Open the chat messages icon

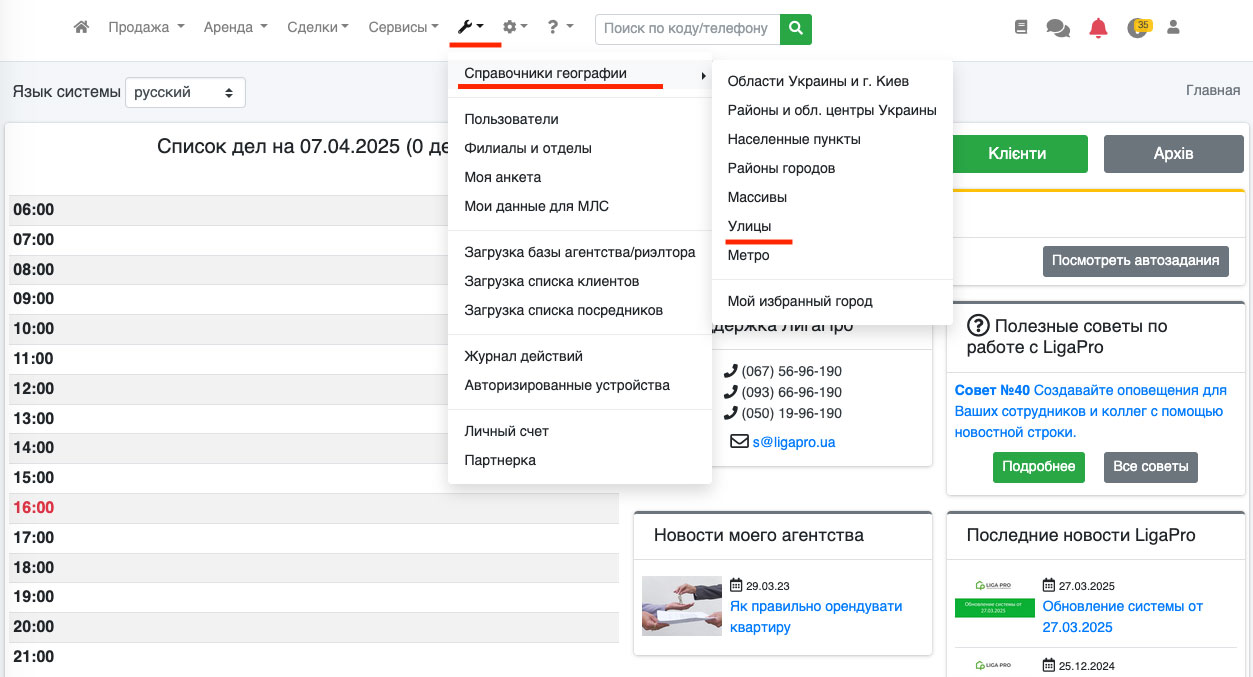point(1058,29)
